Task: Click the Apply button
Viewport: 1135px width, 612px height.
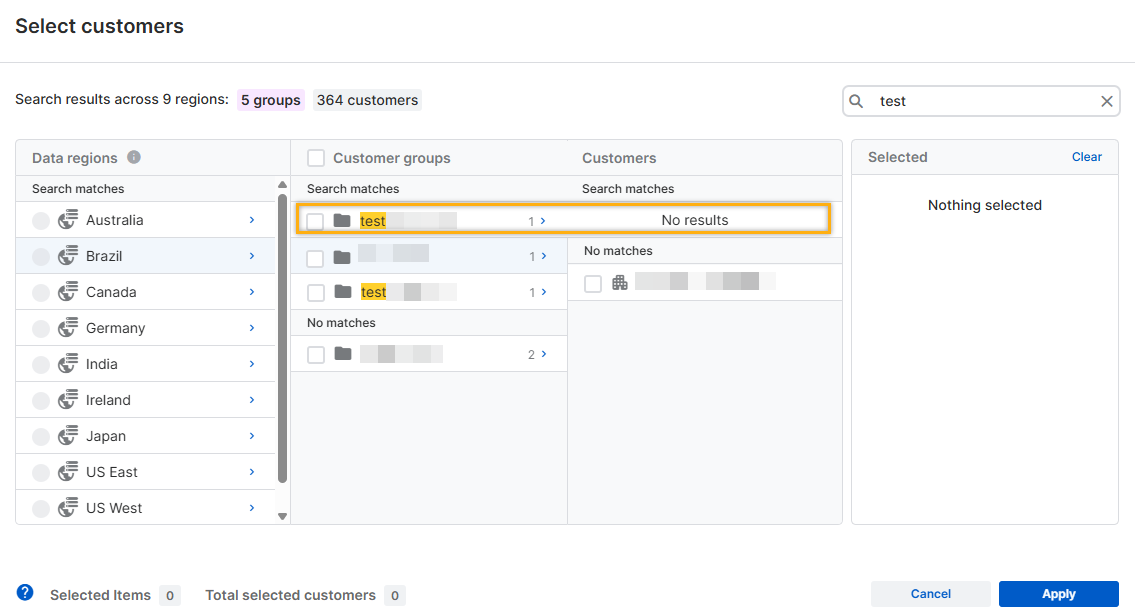Action: pyautogui.click(x=1058, y=594)
